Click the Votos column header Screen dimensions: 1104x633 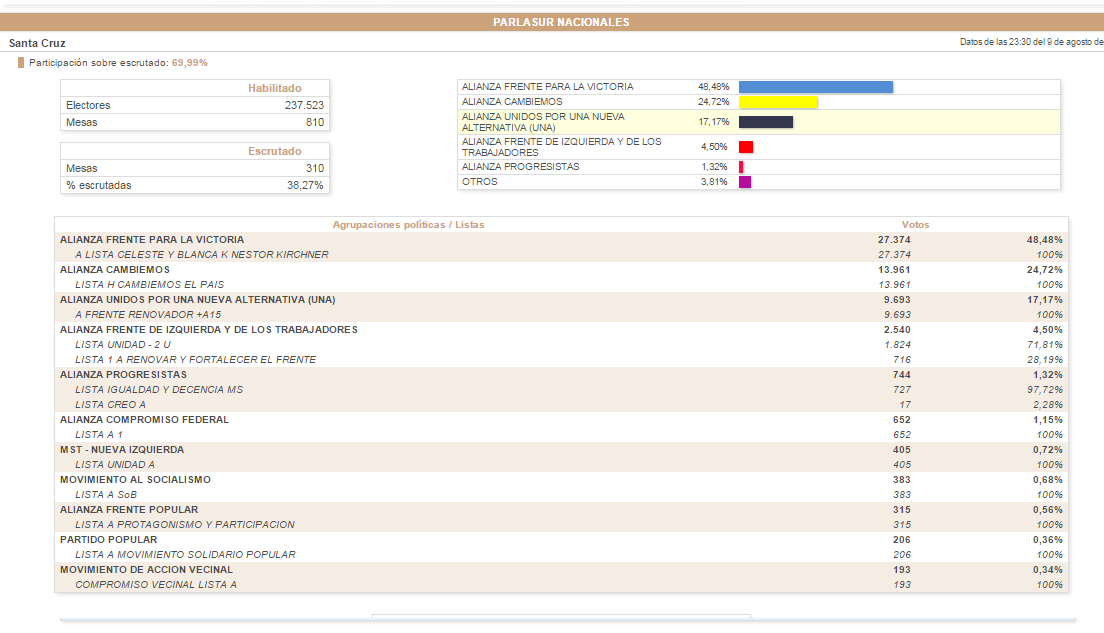point(915,225)
